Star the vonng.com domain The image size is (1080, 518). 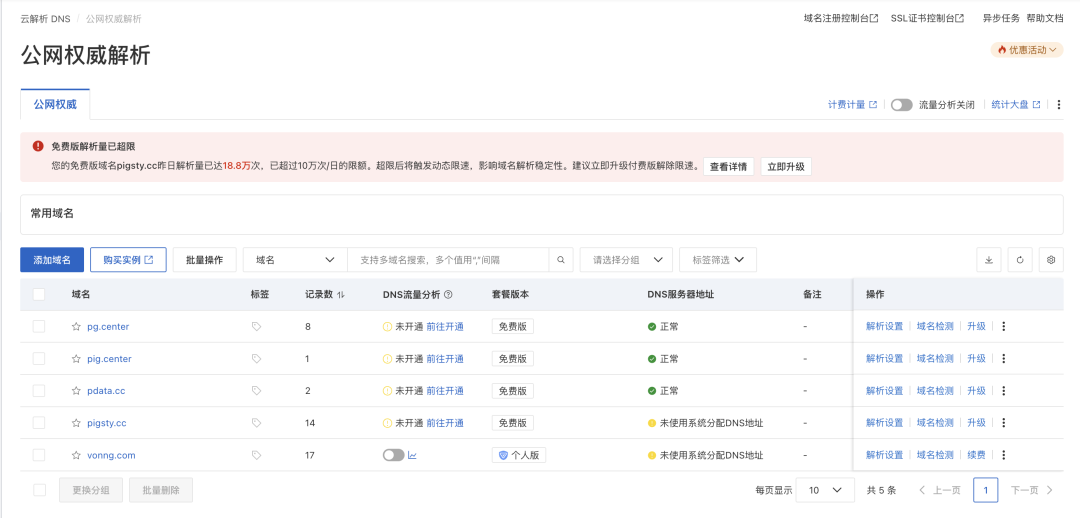coord(76,455)
